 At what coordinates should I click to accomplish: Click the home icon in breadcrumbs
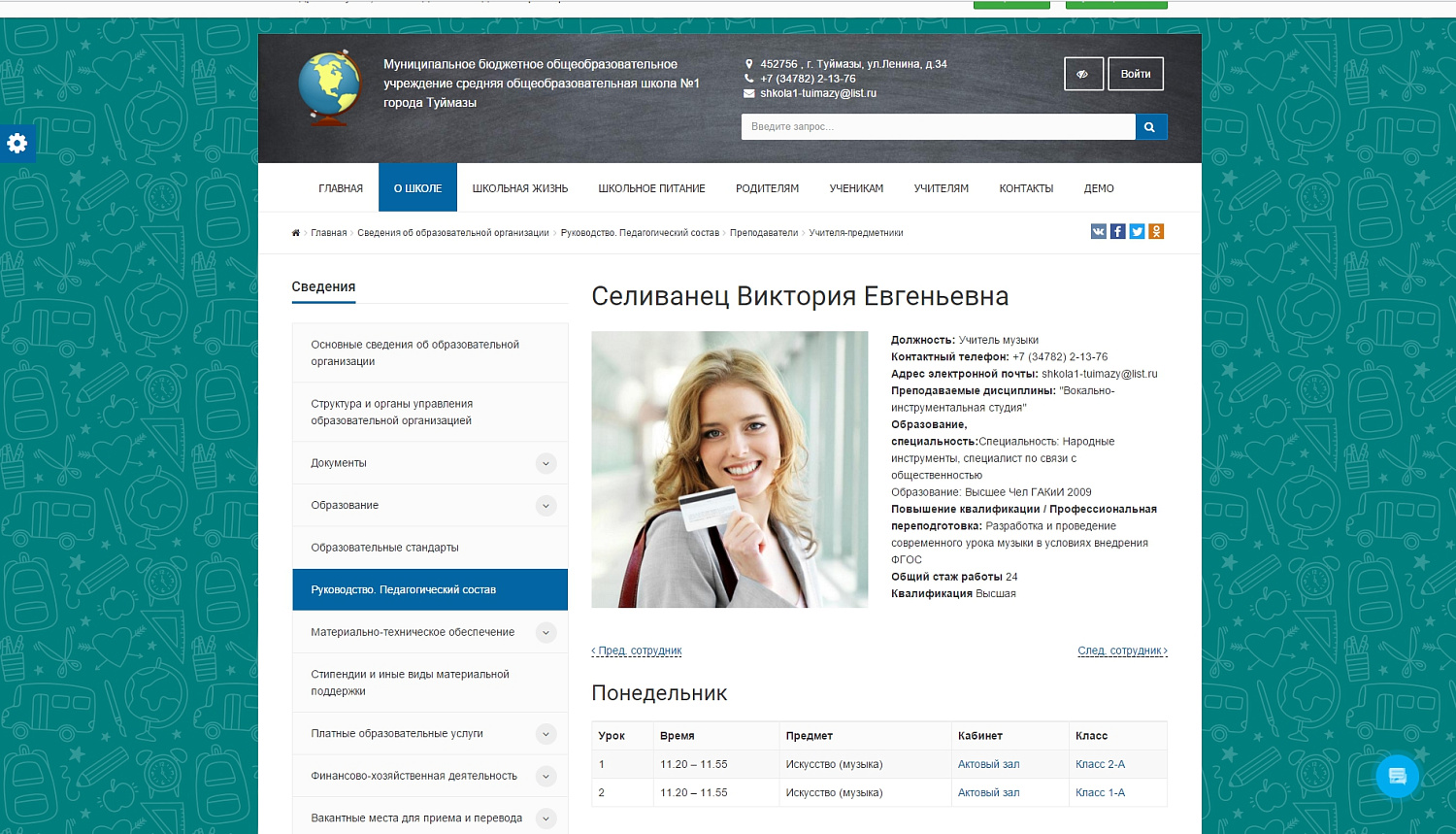pos(295,233)
